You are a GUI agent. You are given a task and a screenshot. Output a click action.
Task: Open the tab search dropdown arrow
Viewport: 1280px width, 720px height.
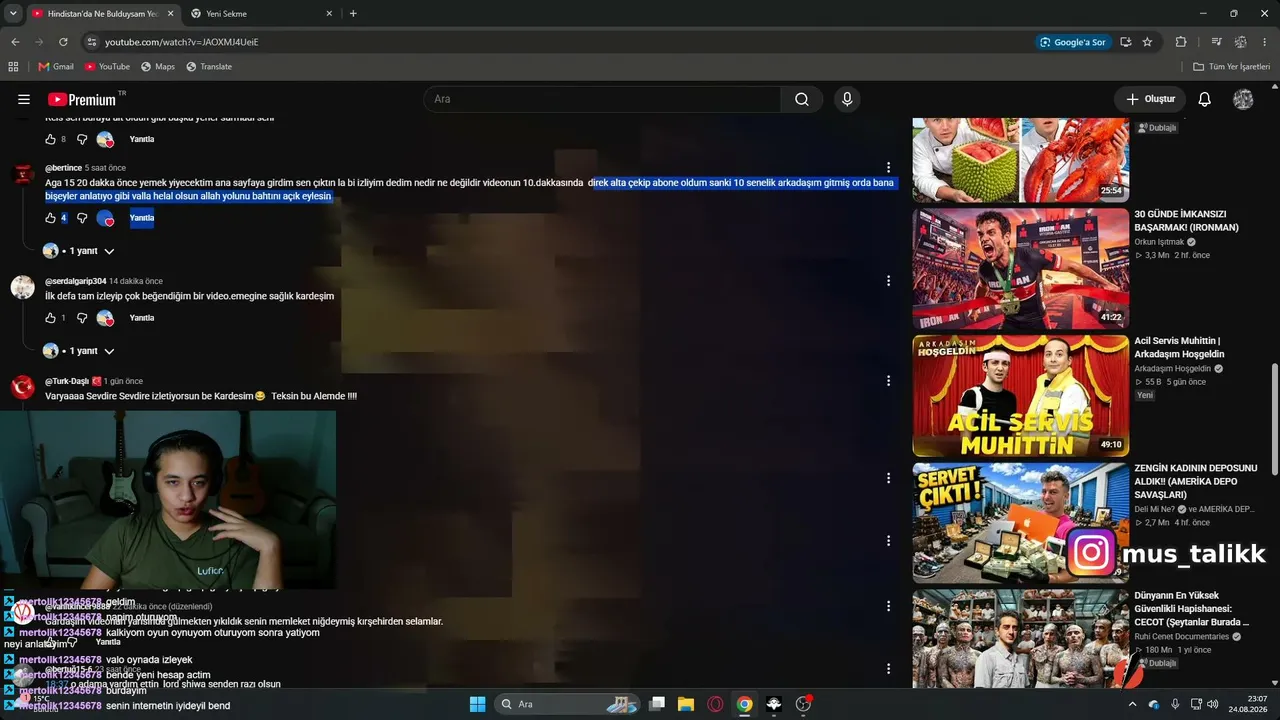click(x=13, y=14)
